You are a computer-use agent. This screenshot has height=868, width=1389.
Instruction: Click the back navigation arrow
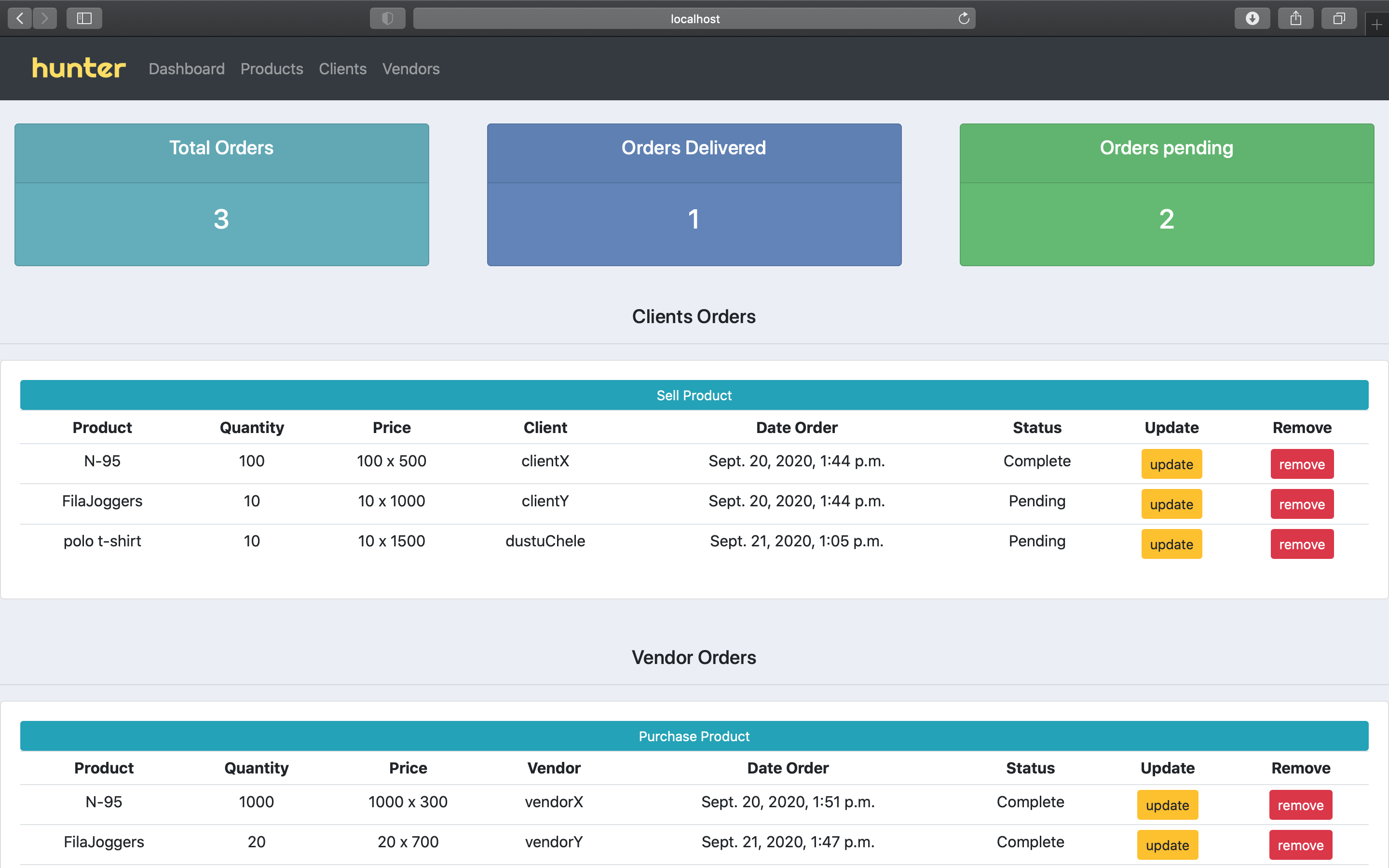tap(19, 18)
